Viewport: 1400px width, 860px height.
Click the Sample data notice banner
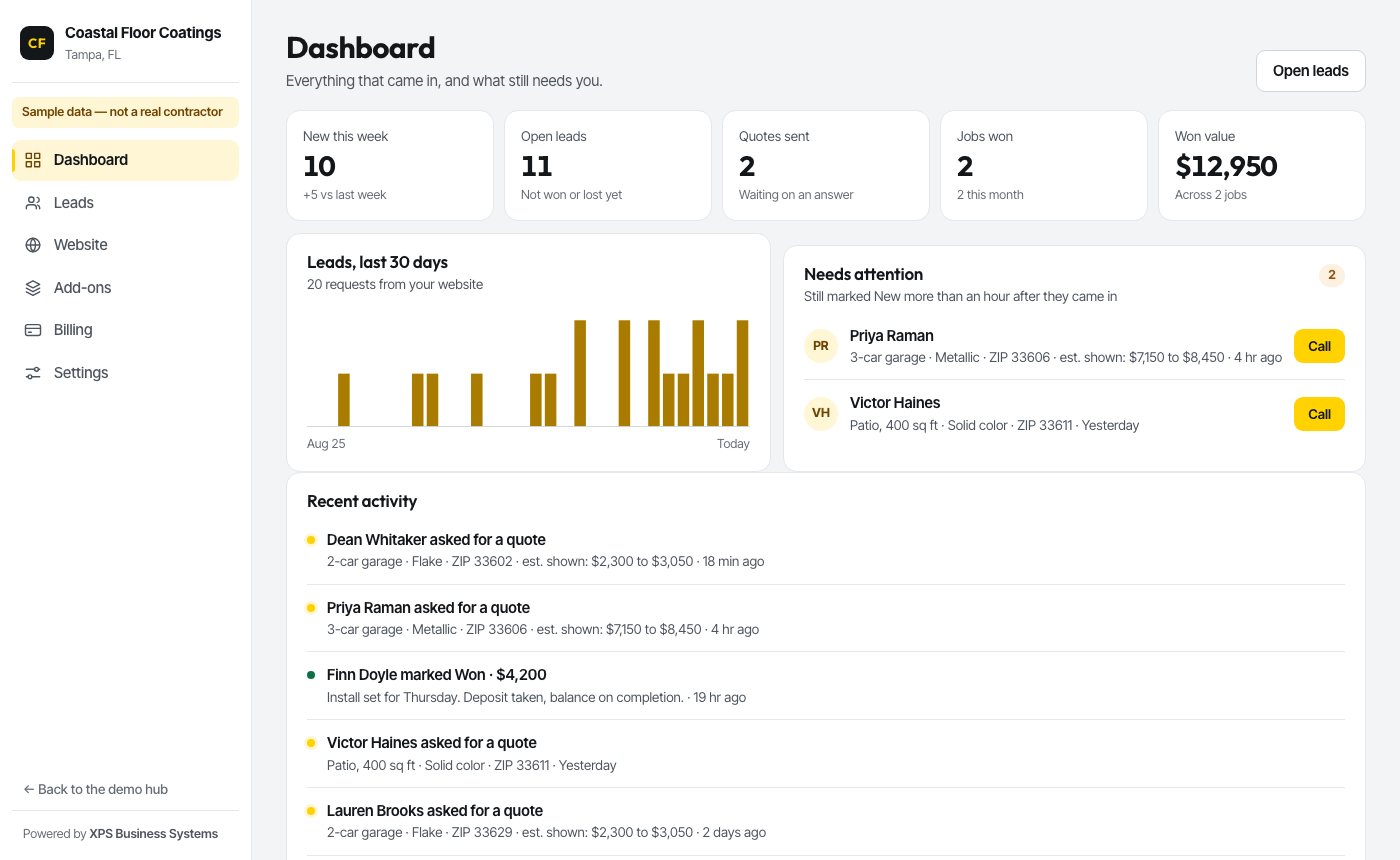click(126, 112)
